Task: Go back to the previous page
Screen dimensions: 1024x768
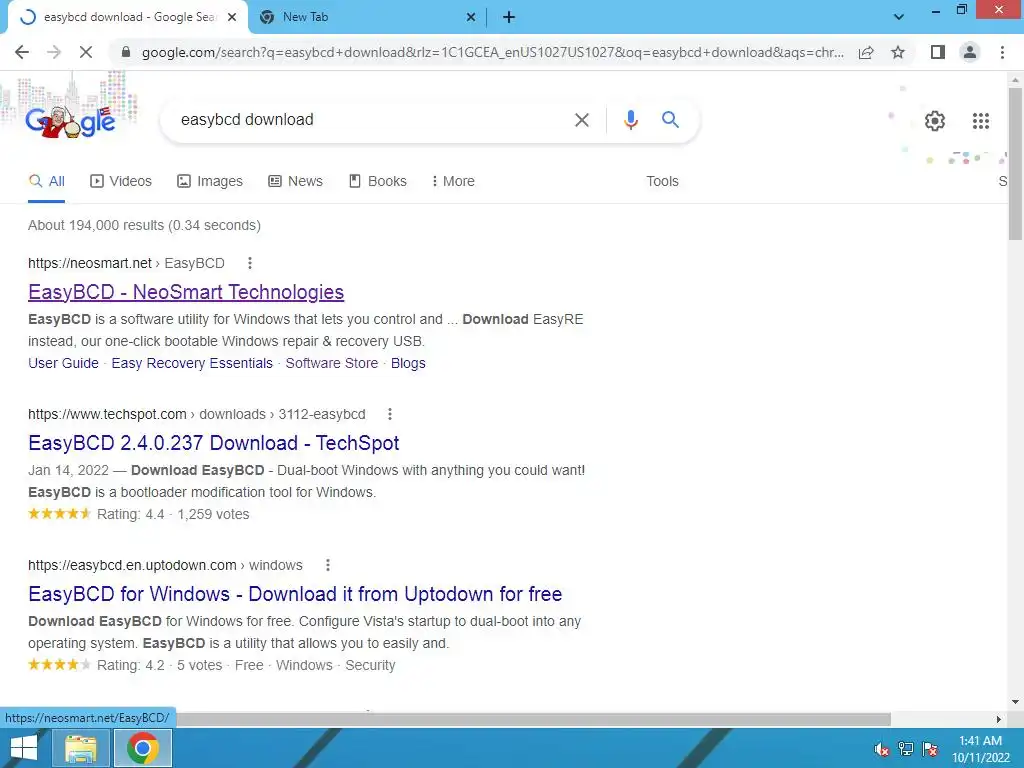Action: point(22,52)
